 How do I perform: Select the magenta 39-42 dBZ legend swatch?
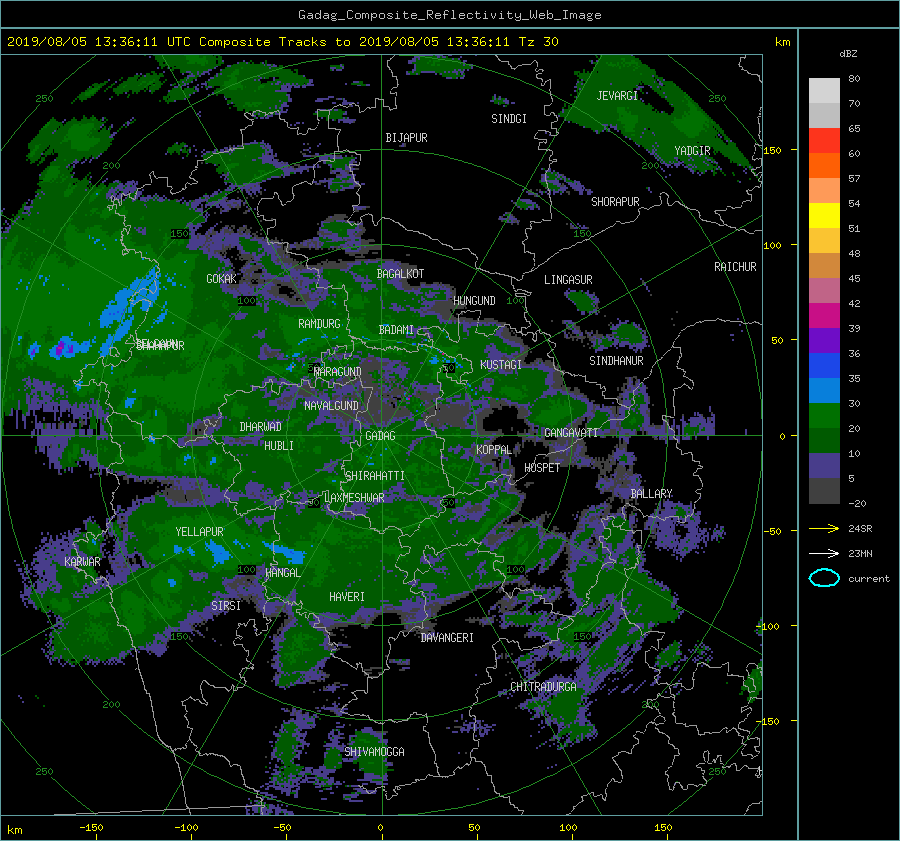[x=824, y=315]
